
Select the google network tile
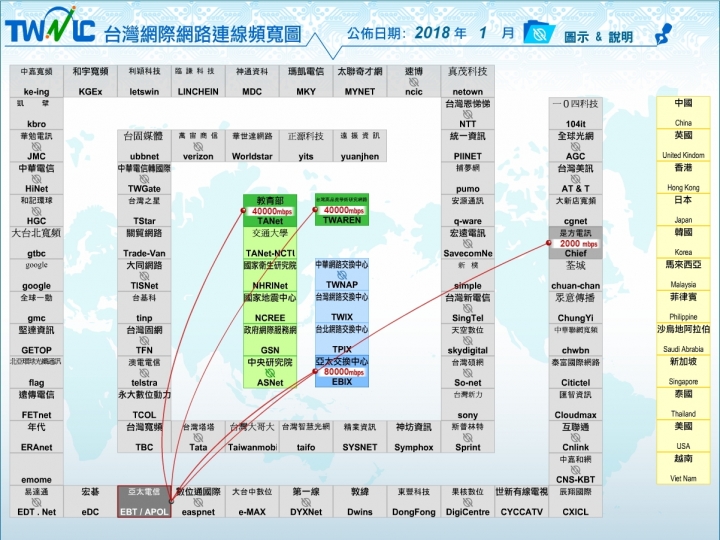click(36, 275)
